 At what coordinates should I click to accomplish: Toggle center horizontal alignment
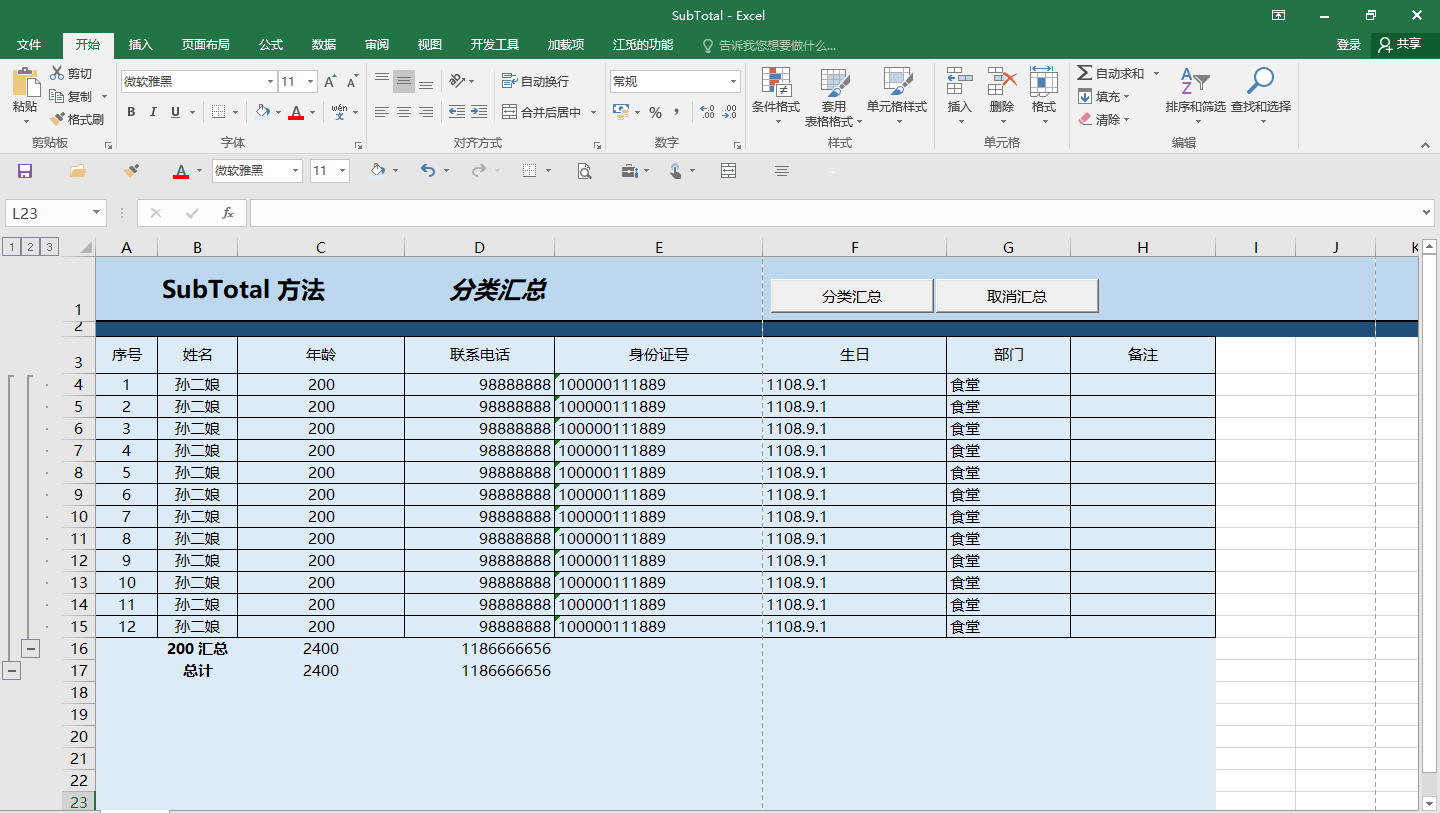pyautogui.click(x=404, y=112)
